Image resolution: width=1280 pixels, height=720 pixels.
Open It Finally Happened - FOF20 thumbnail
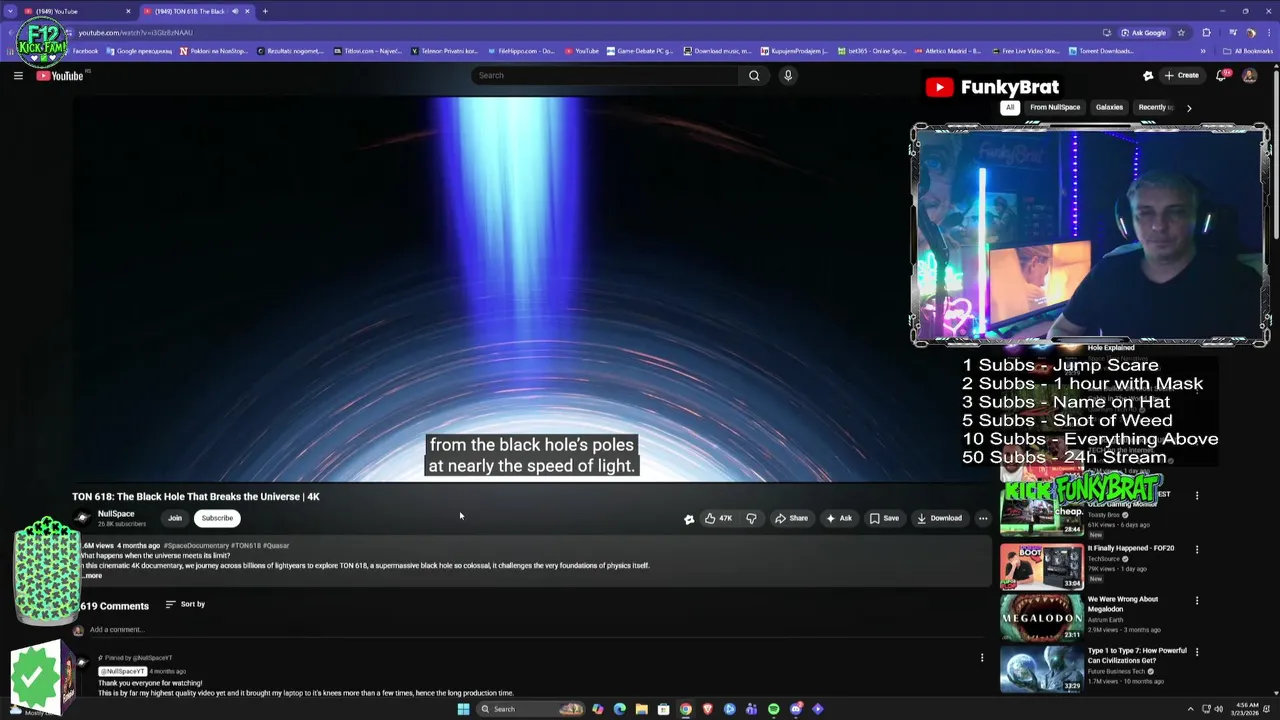[1041, 566]
